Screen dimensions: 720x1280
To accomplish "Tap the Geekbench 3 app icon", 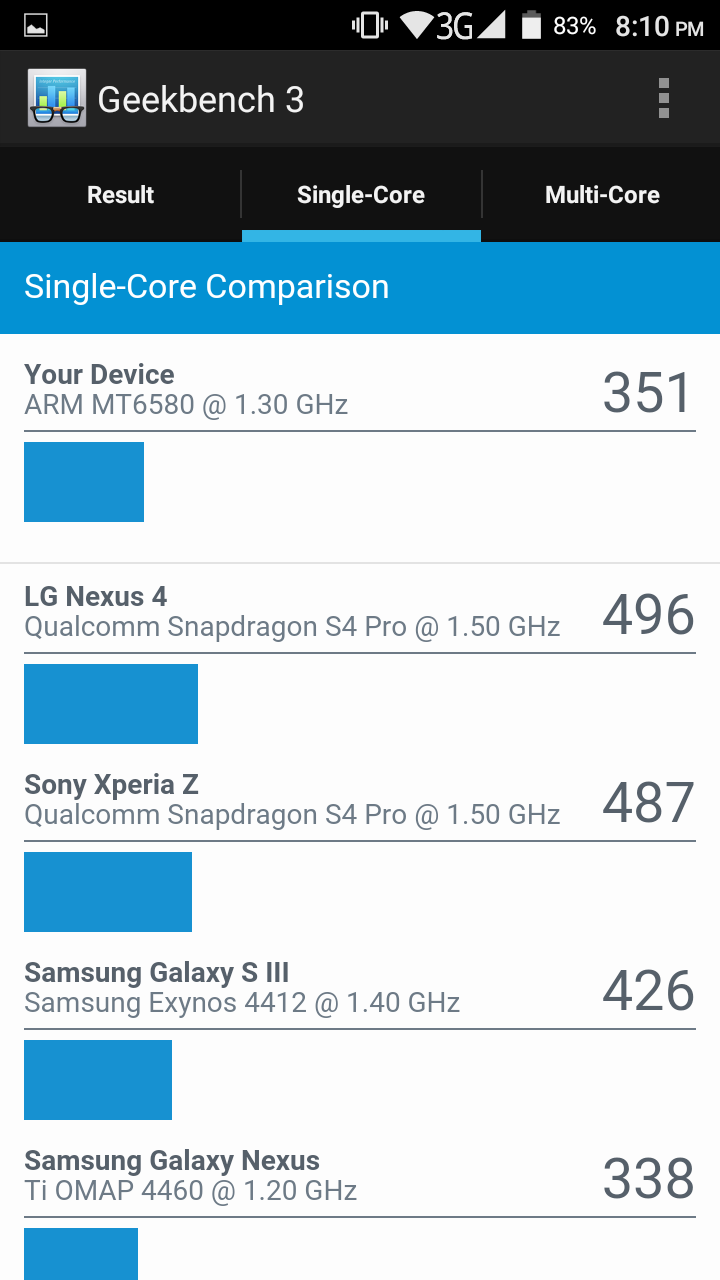I will tap(57, 99).
